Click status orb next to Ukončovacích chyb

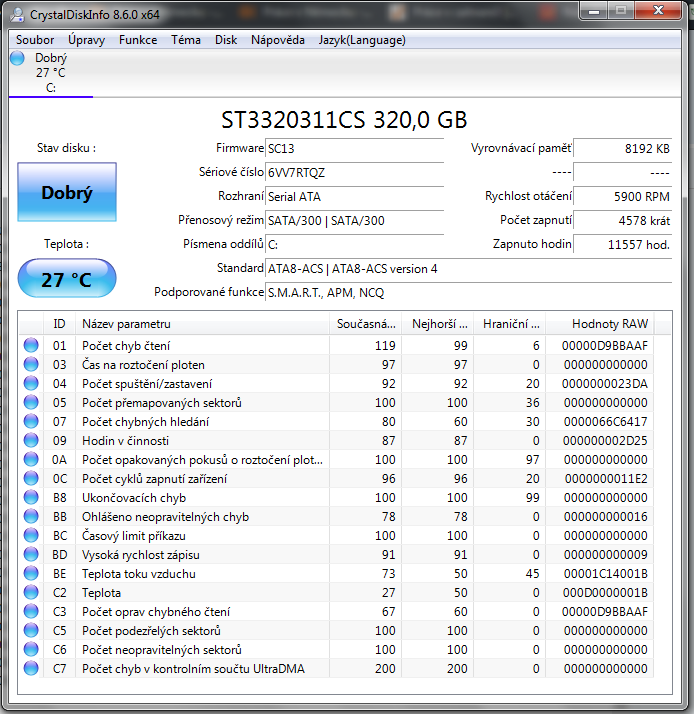tap(32, 498)
